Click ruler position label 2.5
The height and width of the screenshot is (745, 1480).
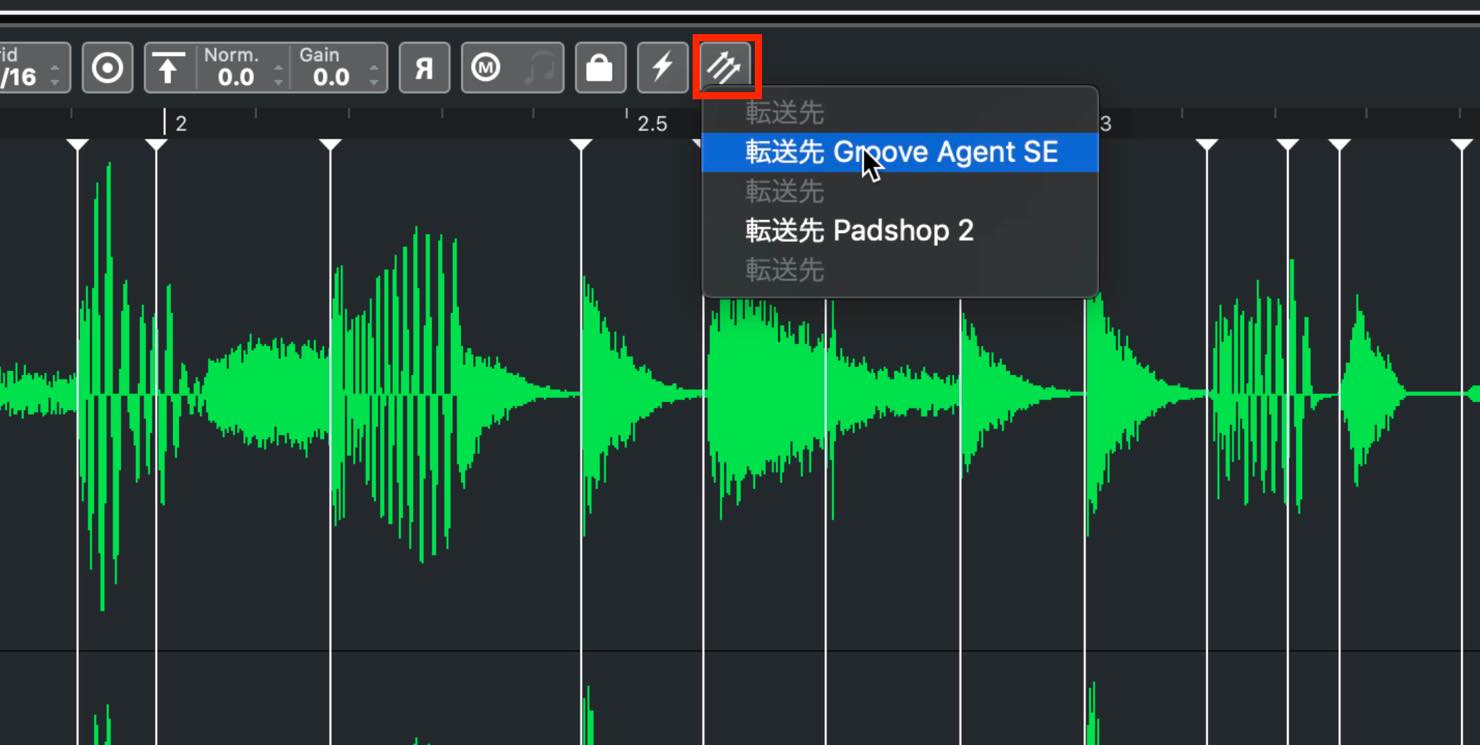tap(652, 124)
